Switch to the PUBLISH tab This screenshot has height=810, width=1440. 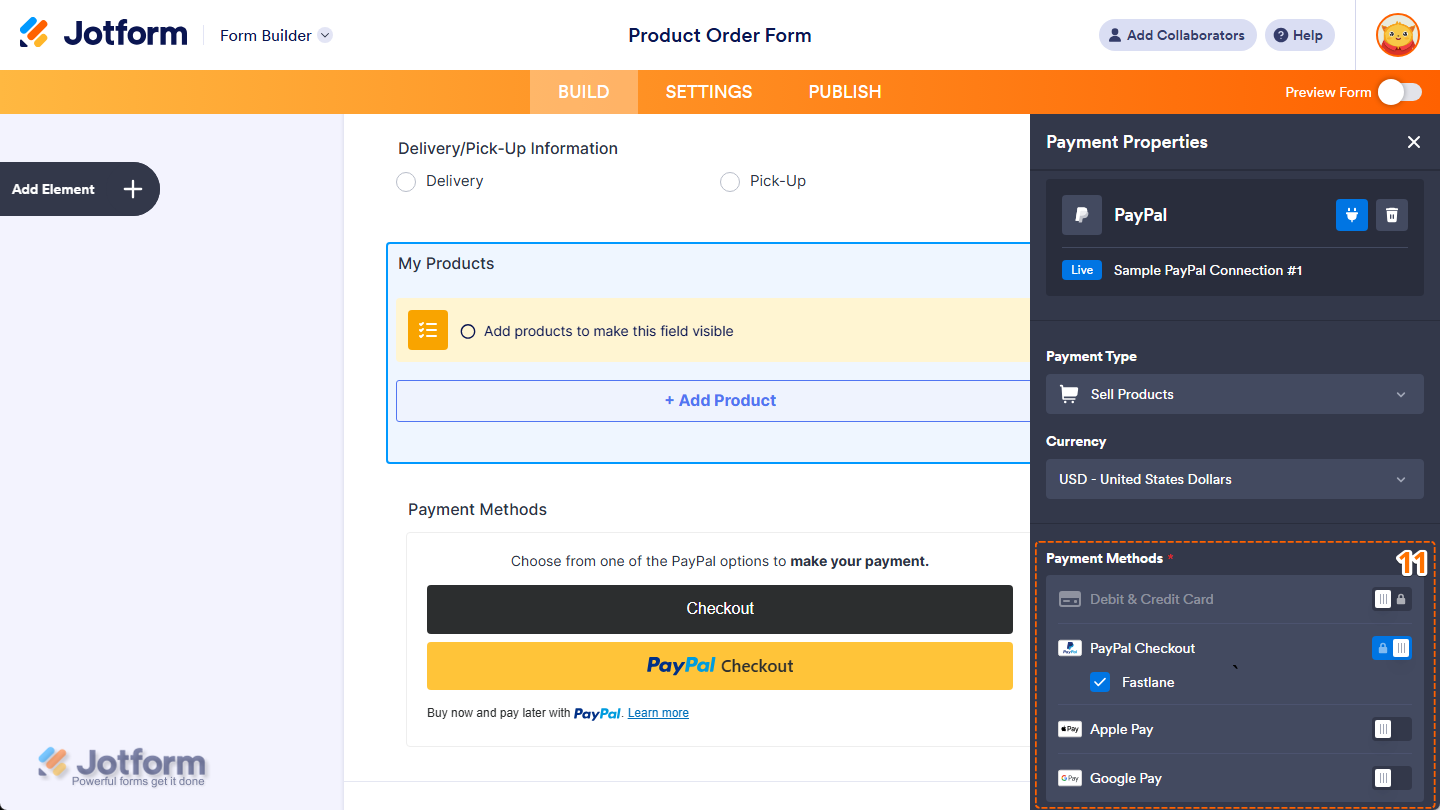click(844, 91)
